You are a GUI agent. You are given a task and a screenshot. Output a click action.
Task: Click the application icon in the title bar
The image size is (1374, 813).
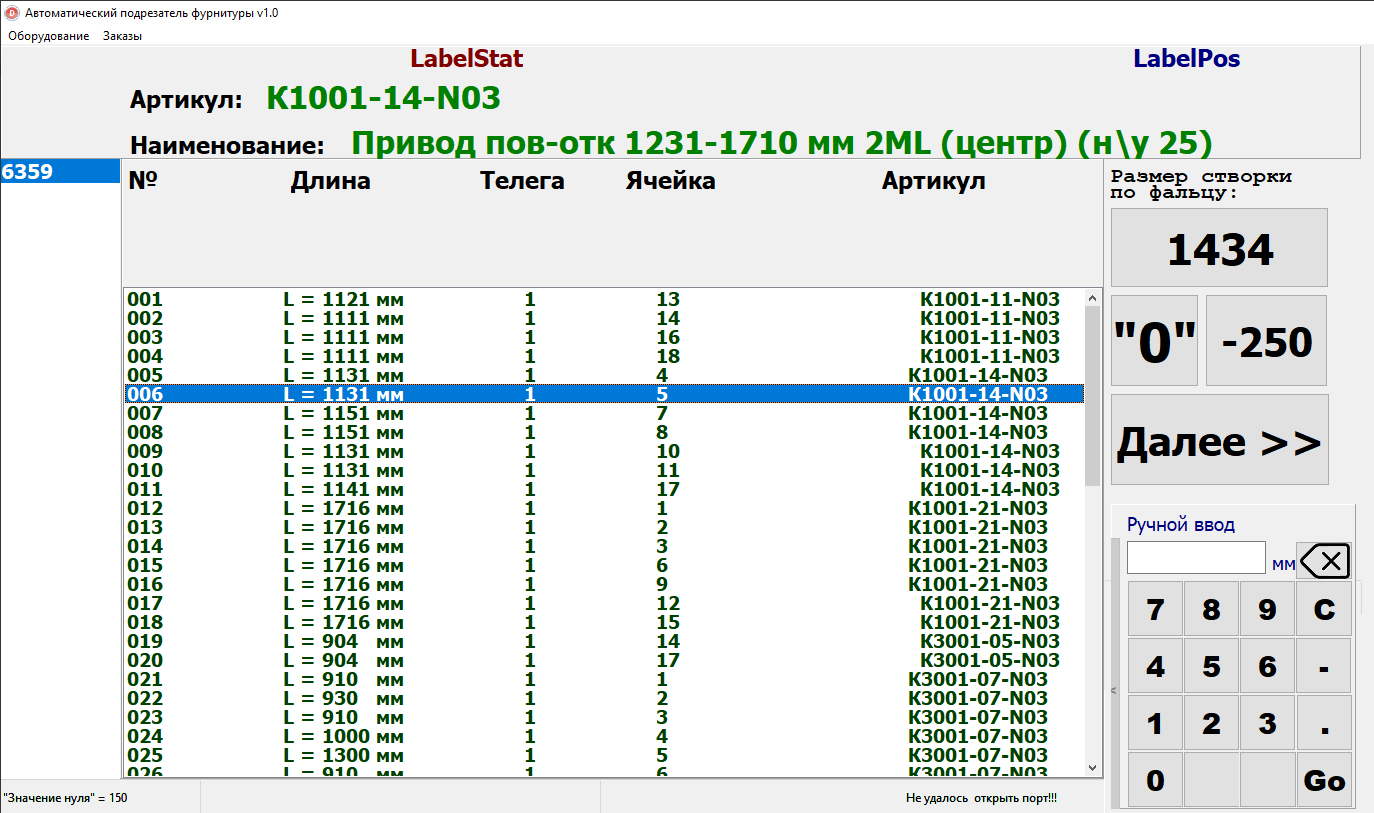[x=12, y=13]
